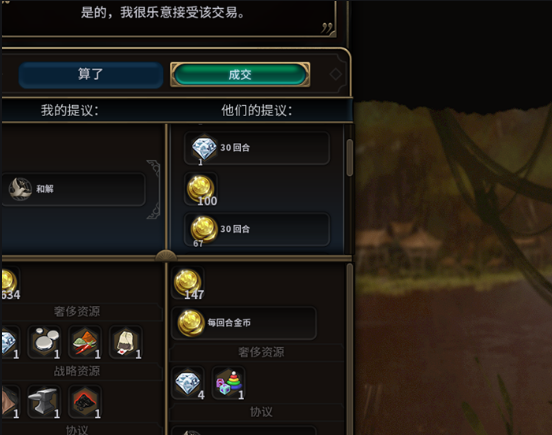Screen dimensions: 552x435
Task: Click their inventory panel scrollbar
Action: click(349, 348)
